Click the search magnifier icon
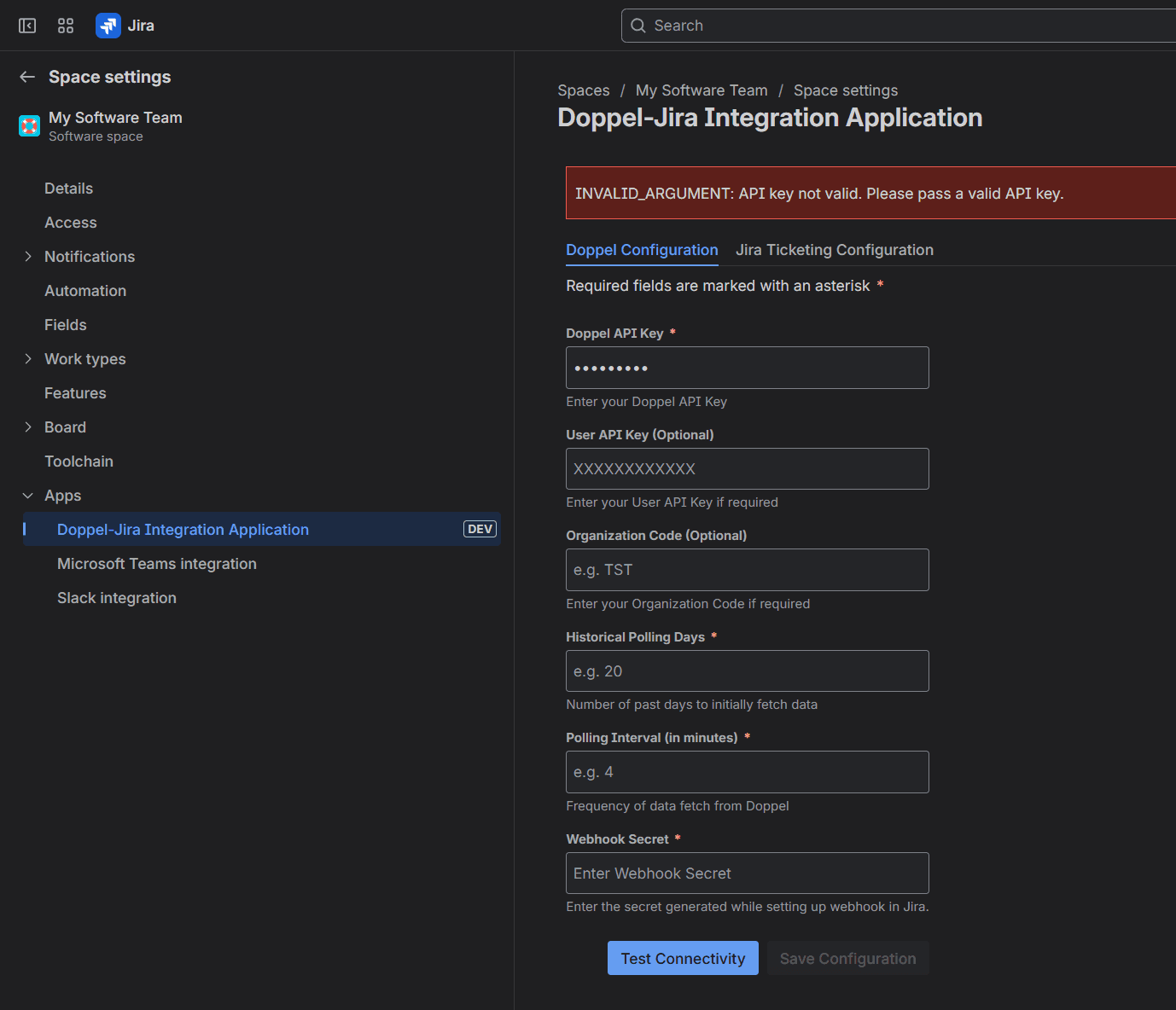 pyautogui.click(x=637, y=26)
